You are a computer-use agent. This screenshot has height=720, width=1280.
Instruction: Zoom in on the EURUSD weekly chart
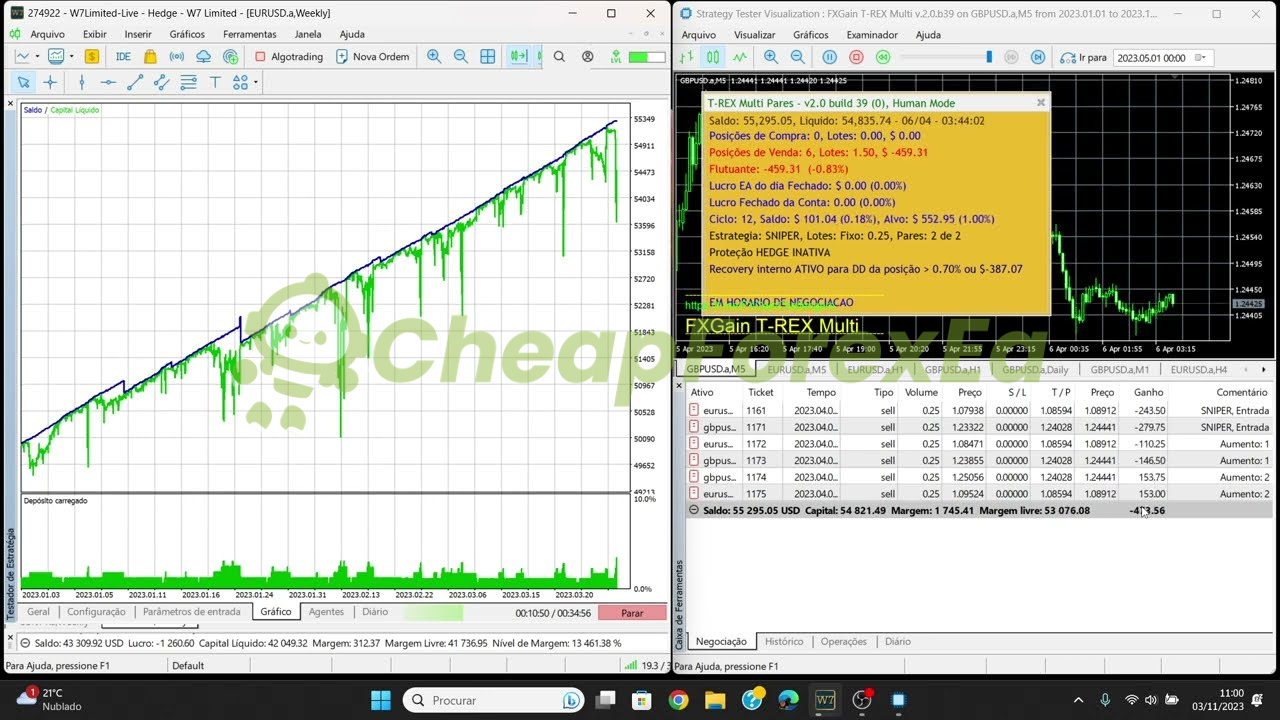[x=434, y=57]
